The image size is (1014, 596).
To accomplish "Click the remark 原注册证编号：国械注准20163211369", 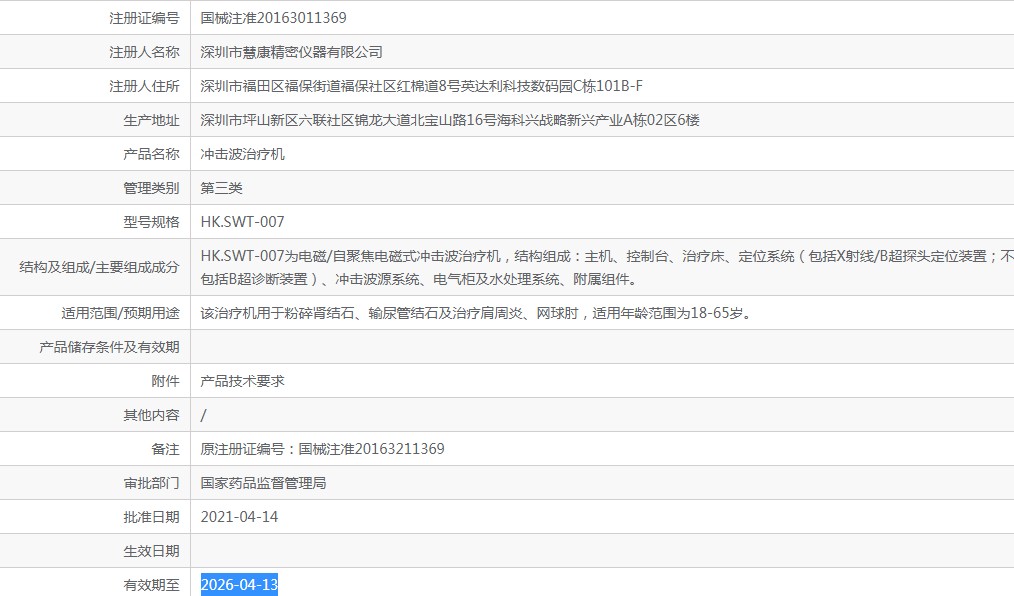I will coord(323,449).
